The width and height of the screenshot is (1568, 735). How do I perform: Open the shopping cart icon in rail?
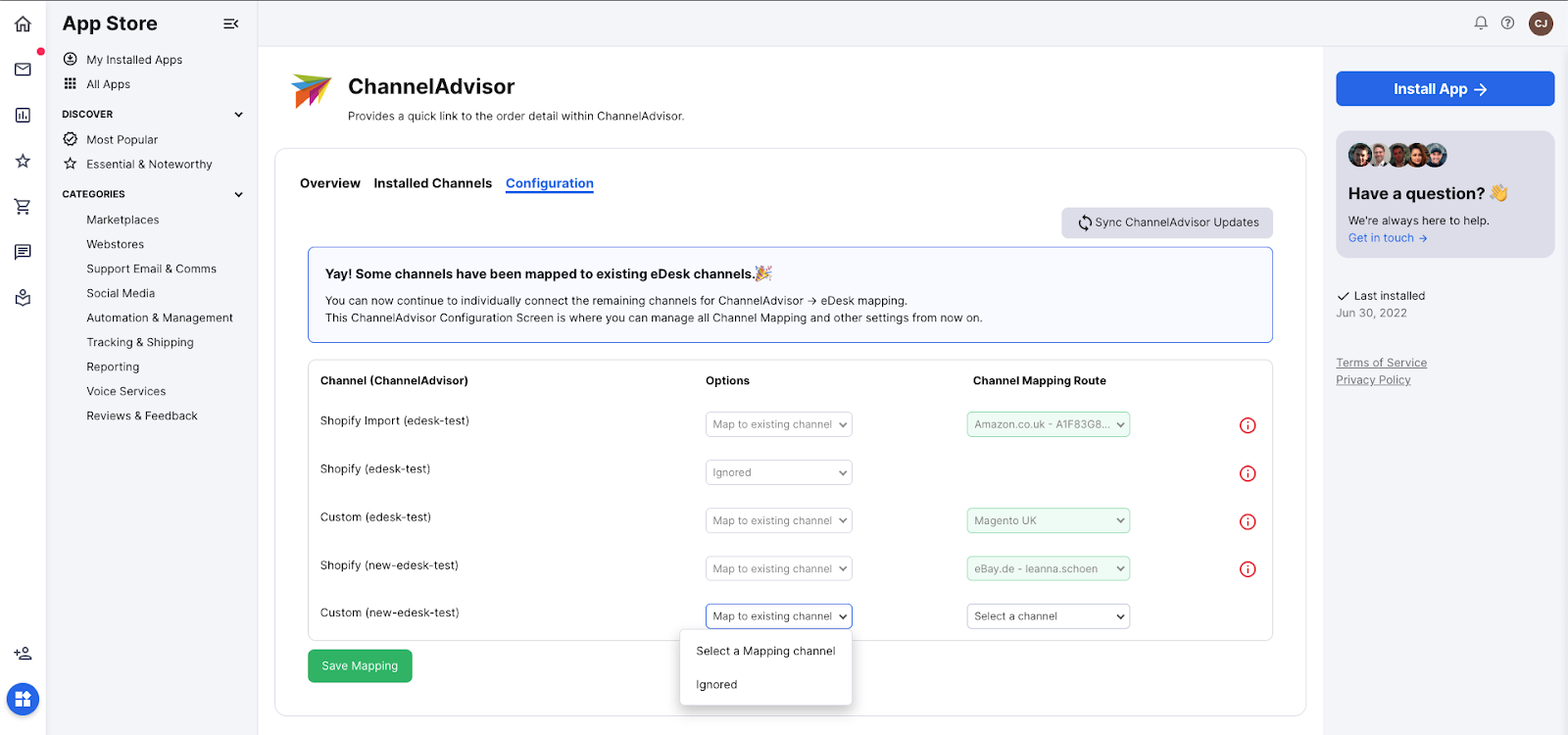(23, 207)
